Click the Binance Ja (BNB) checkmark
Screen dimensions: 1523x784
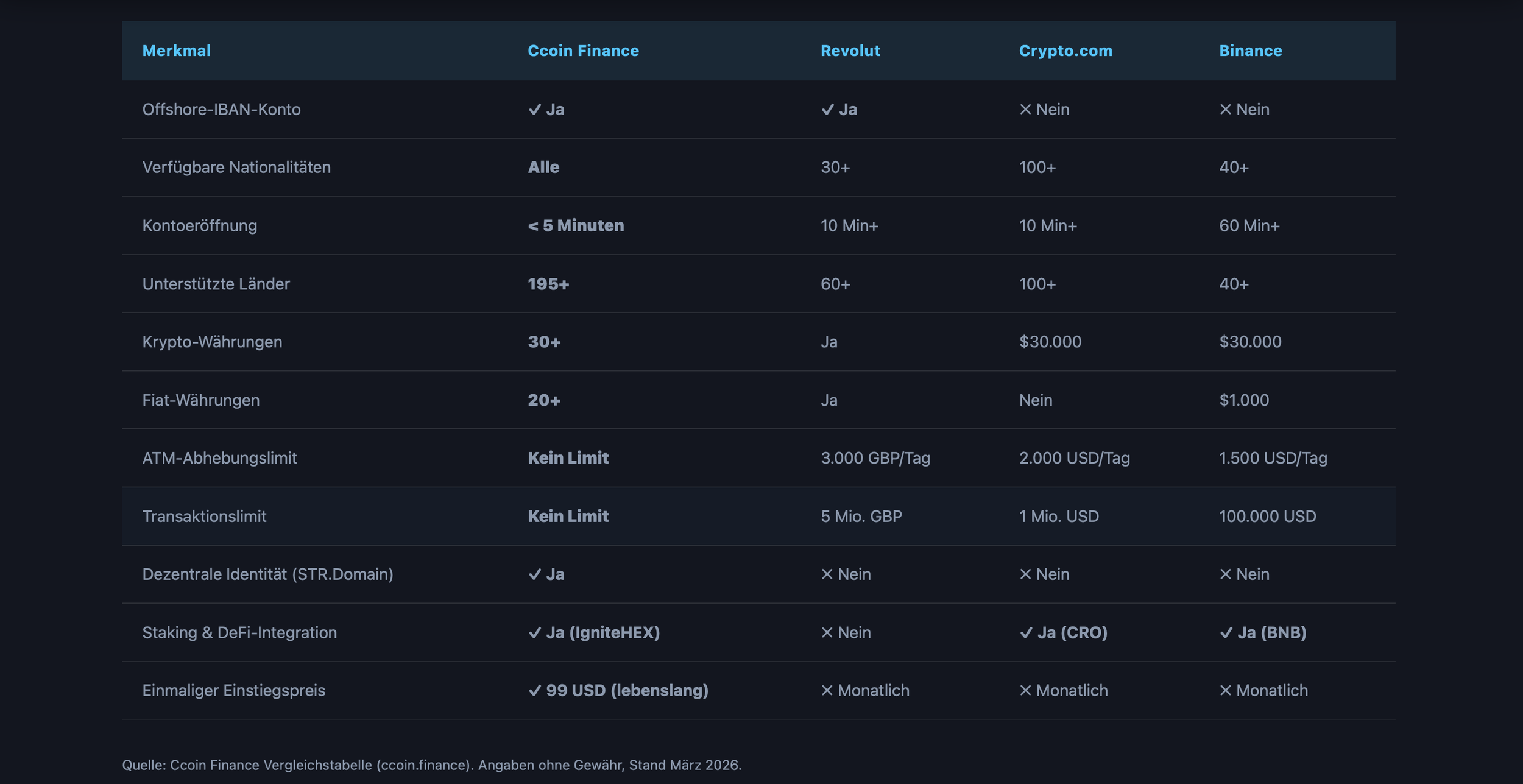(1226, 633)
